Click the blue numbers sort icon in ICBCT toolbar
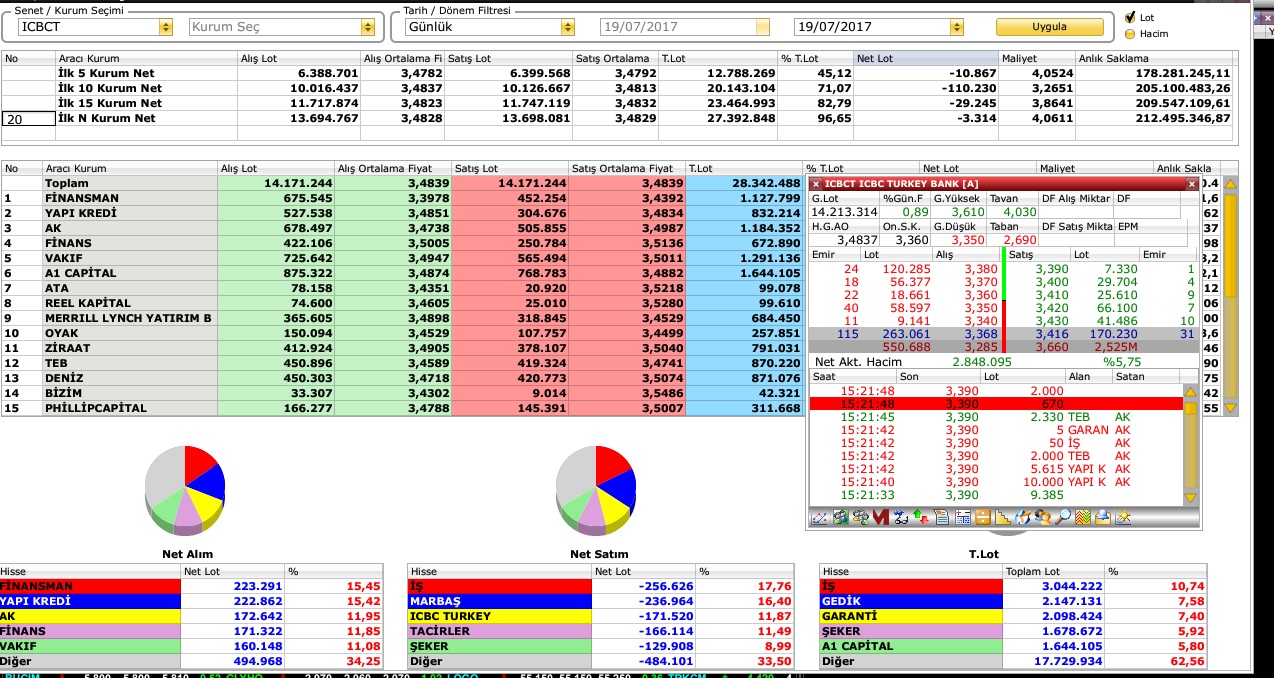 (901, 517)
